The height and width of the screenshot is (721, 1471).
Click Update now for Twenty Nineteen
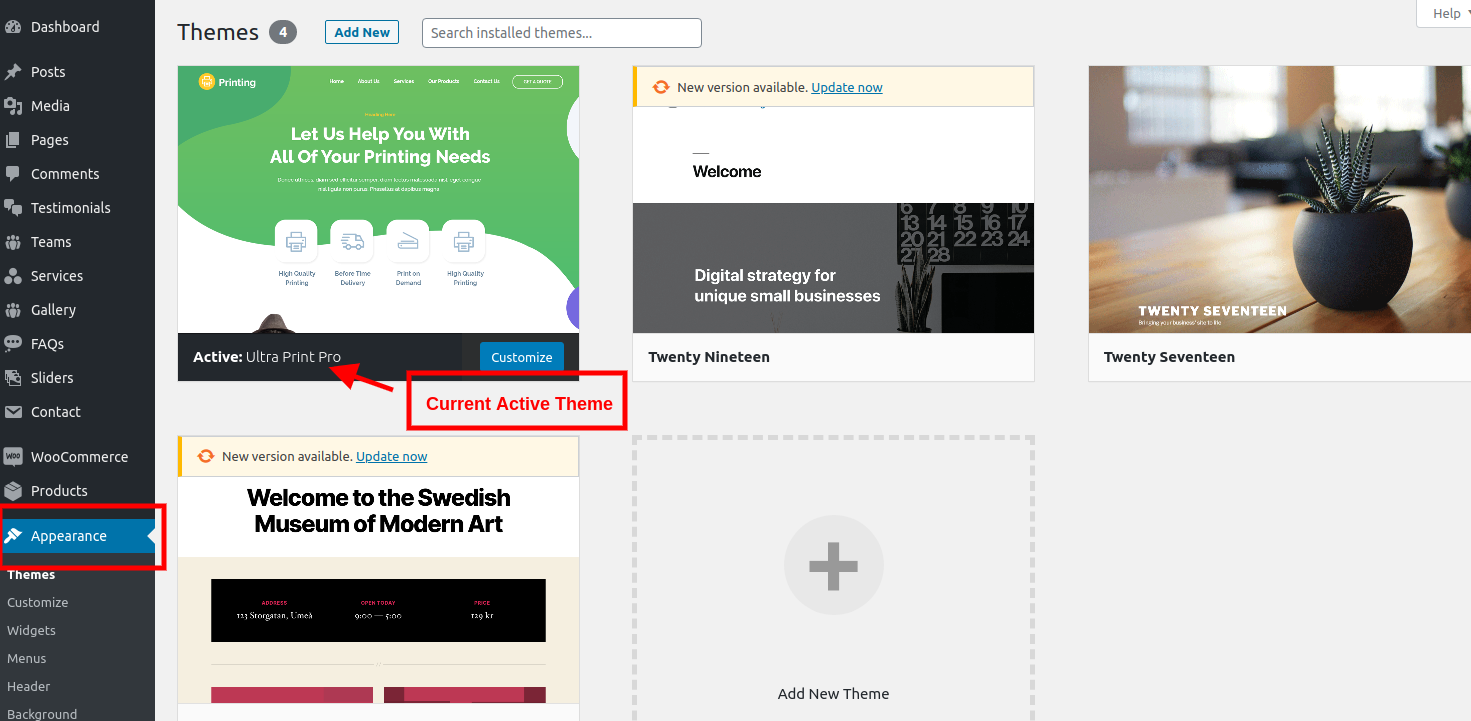pos(847,87)
